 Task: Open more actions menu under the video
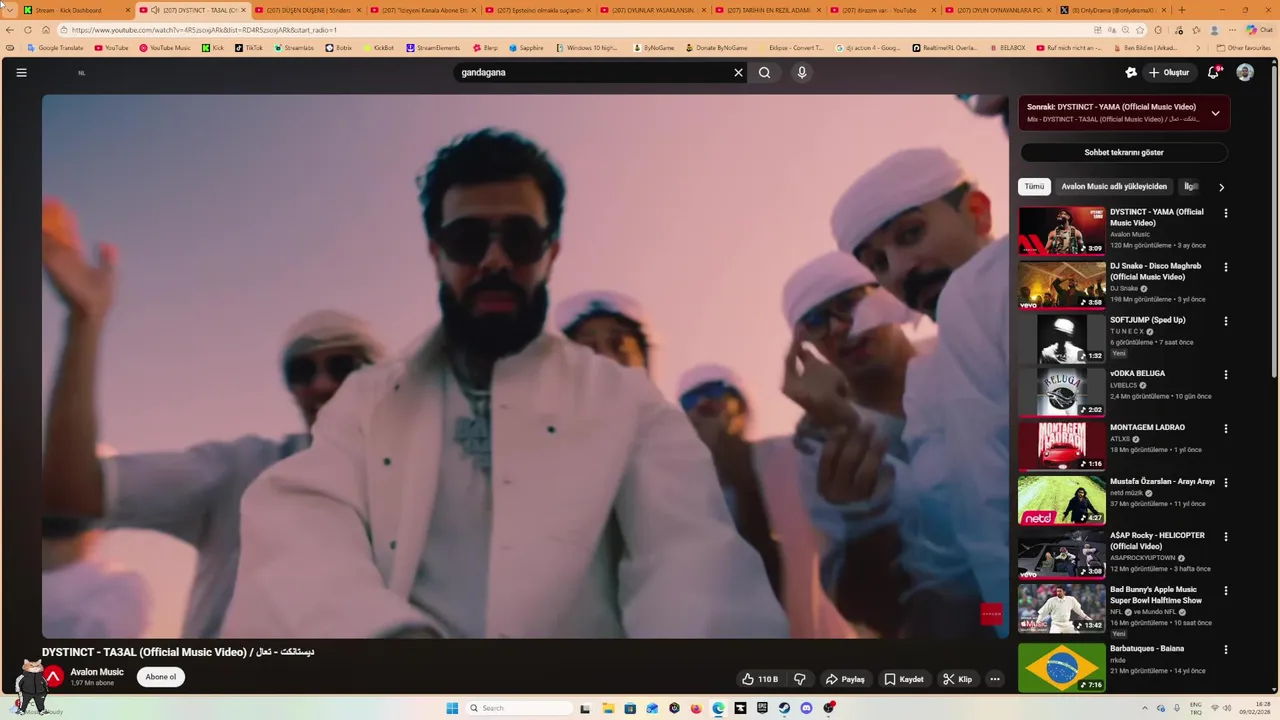pyautogui.click(x=994, y=679)
